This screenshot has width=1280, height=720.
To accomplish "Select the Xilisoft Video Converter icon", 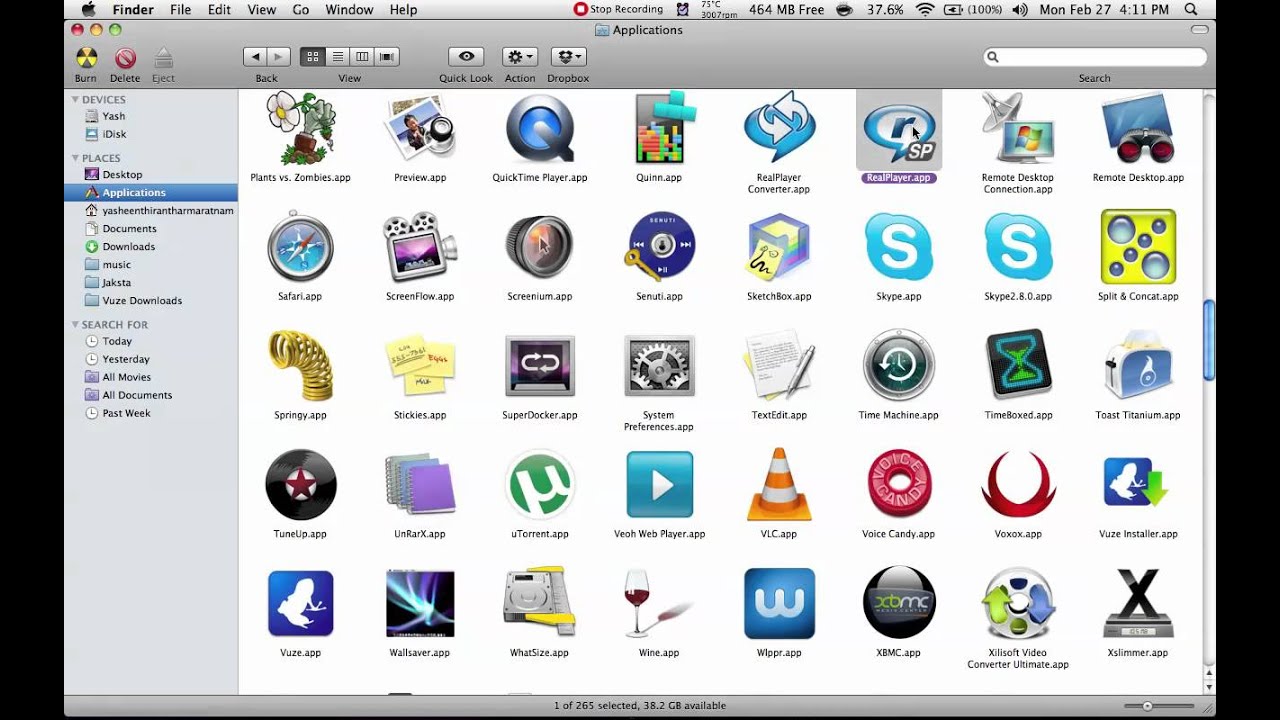I will pos(1018,603).
